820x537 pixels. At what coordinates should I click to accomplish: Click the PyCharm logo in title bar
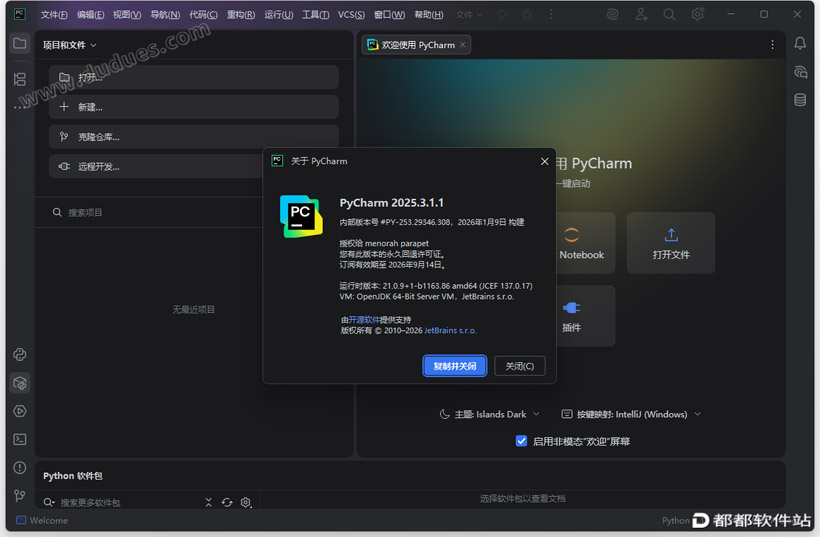(20, 14)
